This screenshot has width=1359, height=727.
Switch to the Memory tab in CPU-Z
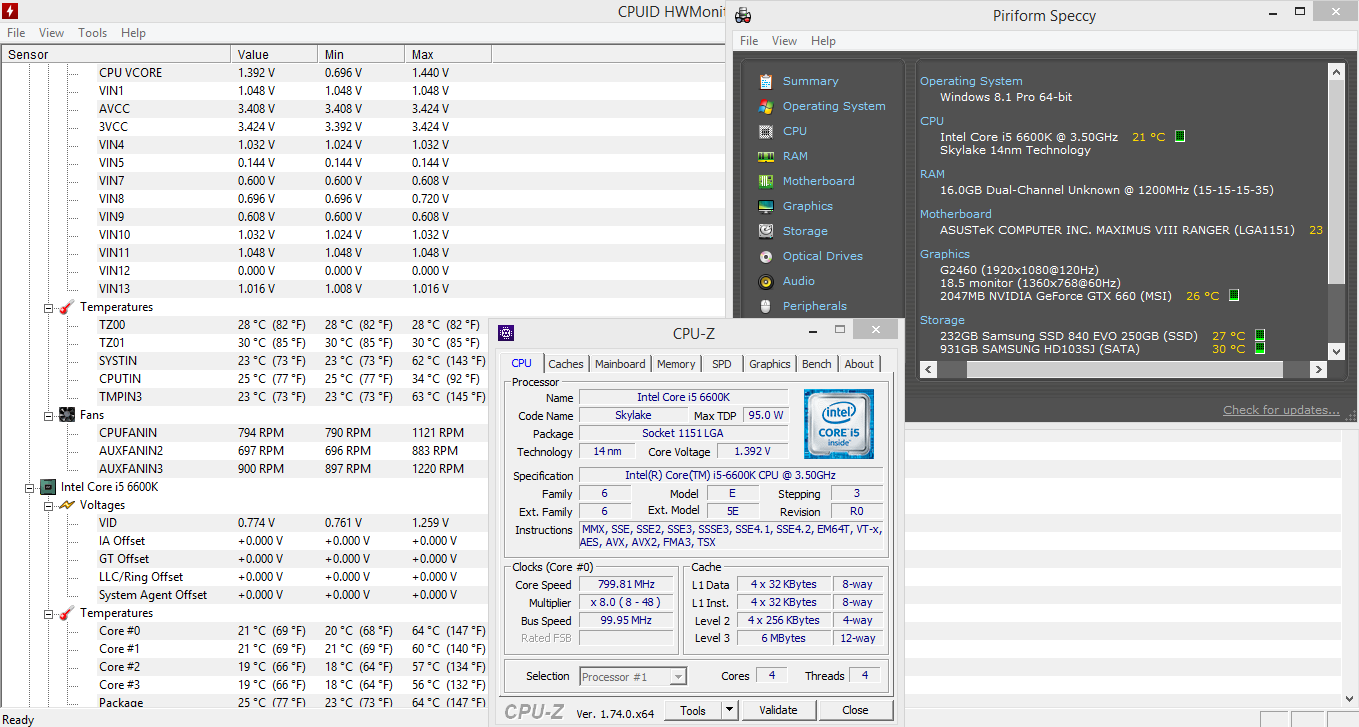(676, 364)
